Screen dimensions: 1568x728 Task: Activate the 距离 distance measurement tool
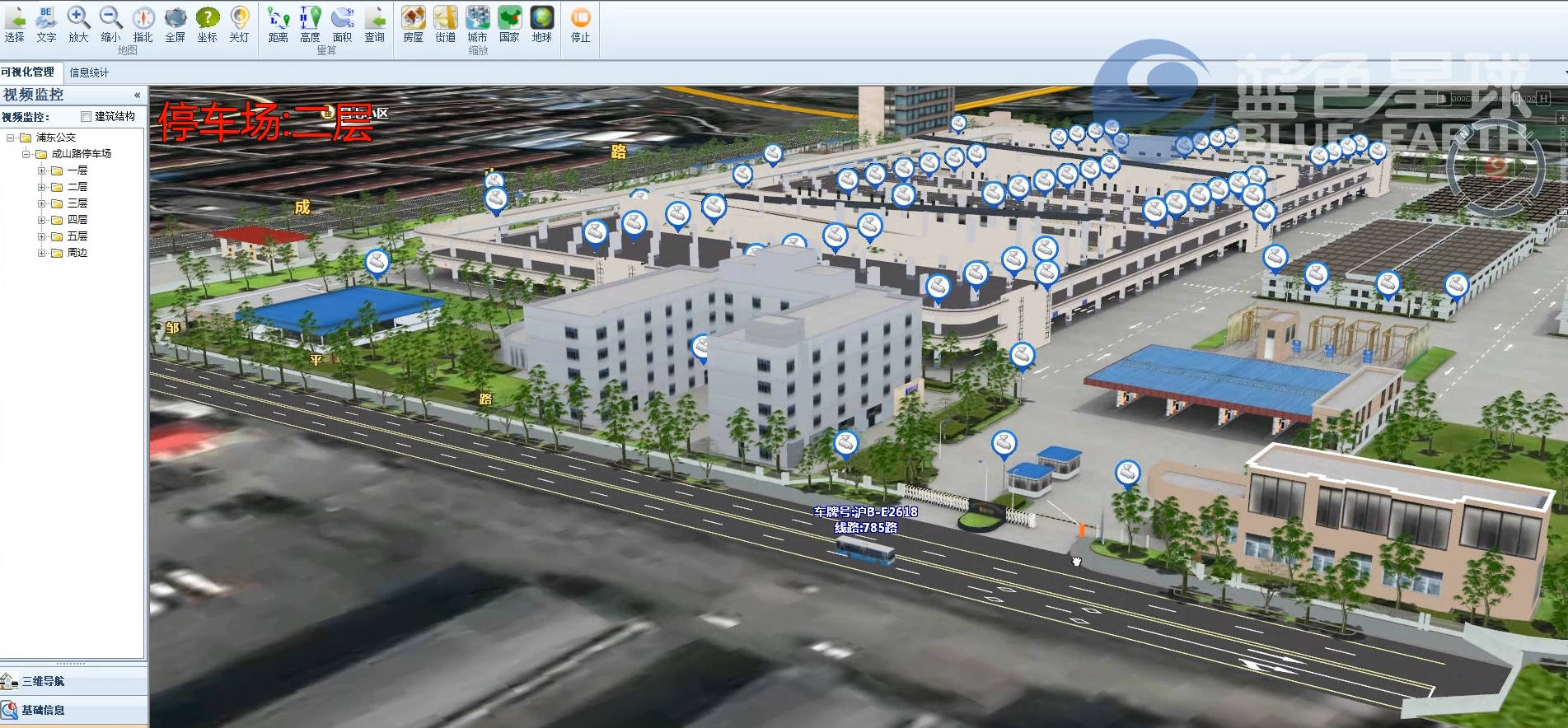(x=278, y=23)
